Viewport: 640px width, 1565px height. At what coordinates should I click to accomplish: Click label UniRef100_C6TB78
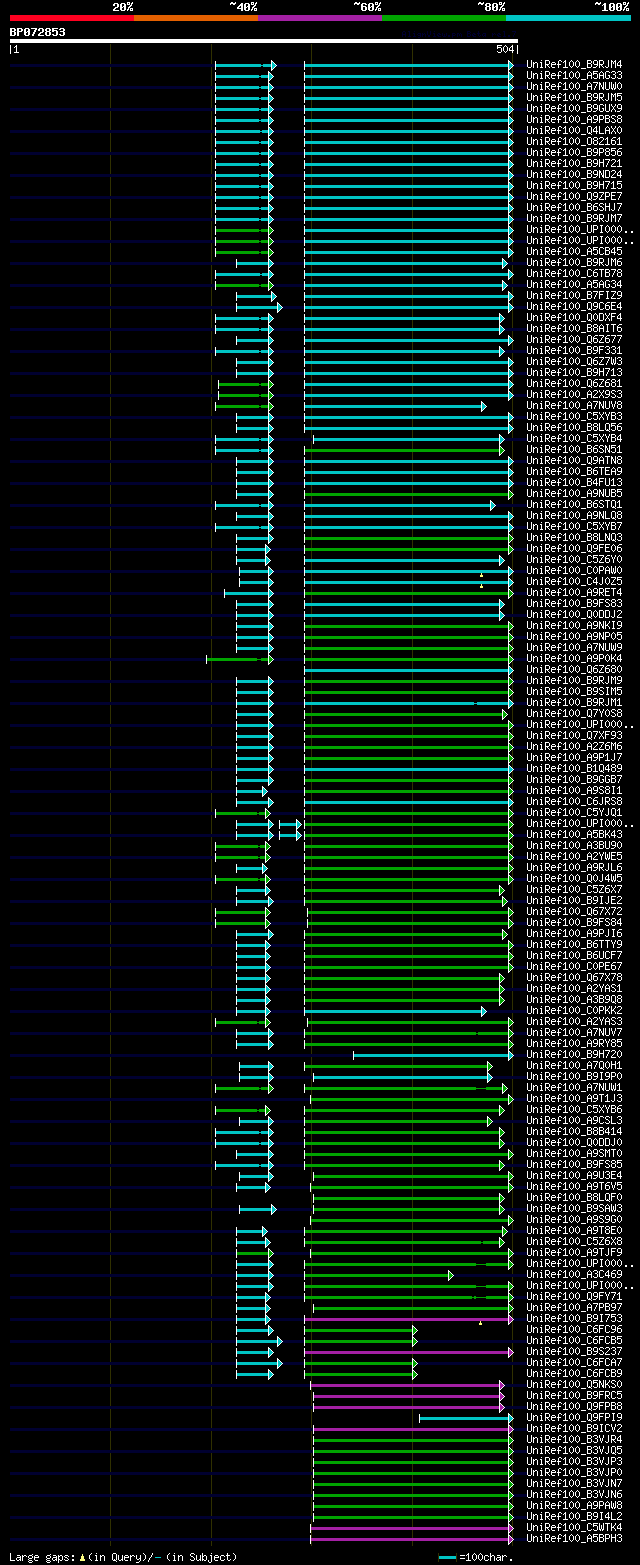pyautogui.click(x=574, y=273)
